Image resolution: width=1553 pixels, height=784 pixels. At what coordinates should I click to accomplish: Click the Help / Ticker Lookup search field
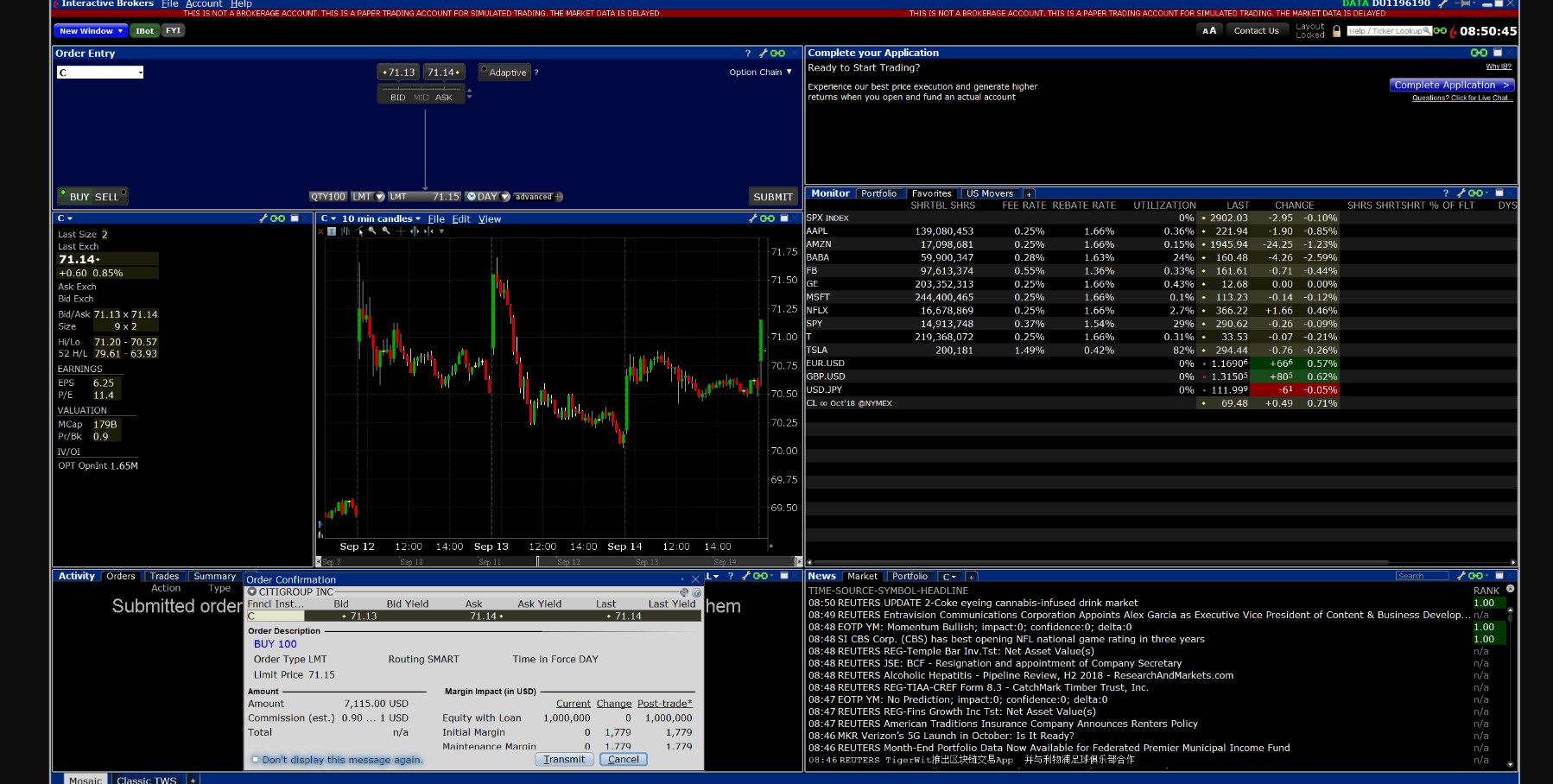1388,31
